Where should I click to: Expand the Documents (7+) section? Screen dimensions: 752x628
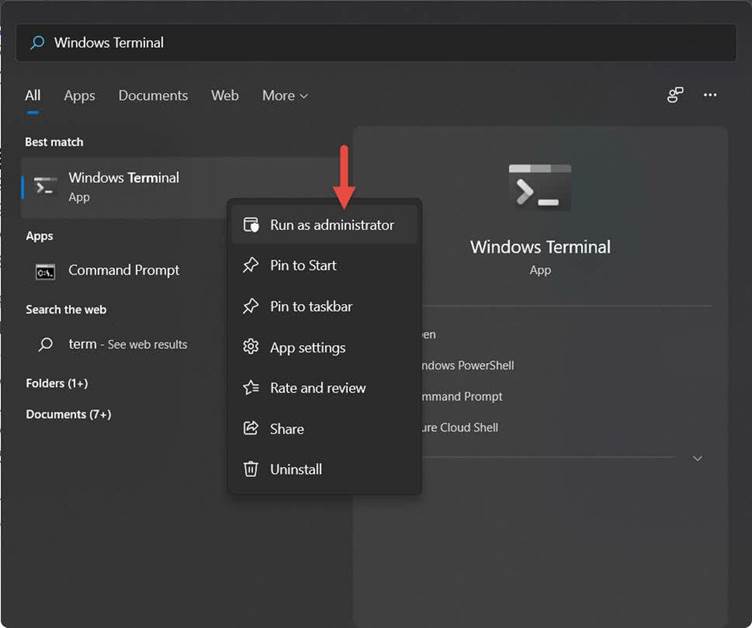coord(69,414)
